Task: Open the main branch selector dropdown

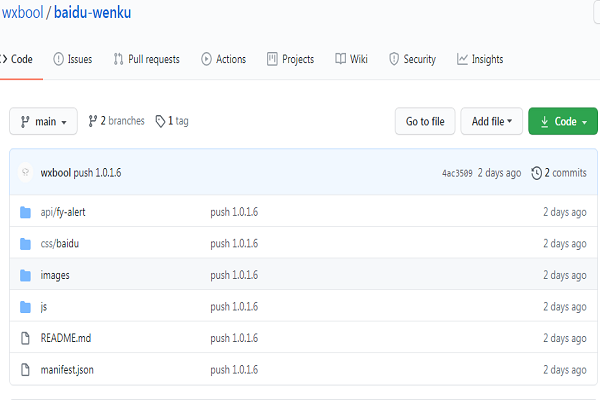Action: coord(44,121)
